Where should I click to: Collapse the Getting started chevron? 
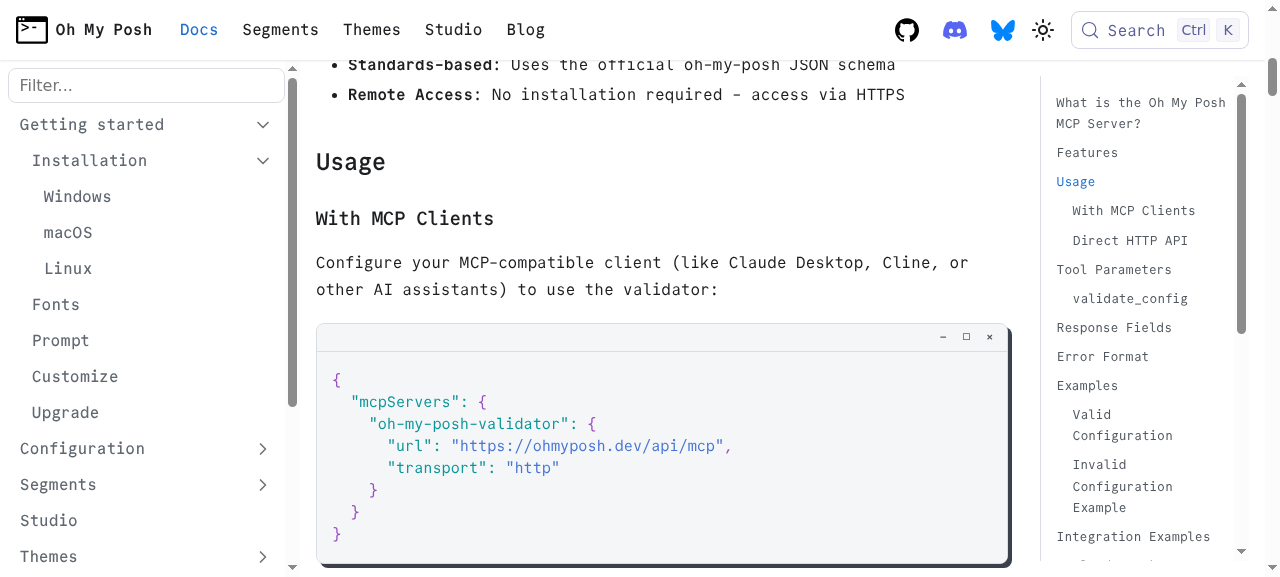pos(263,125)
